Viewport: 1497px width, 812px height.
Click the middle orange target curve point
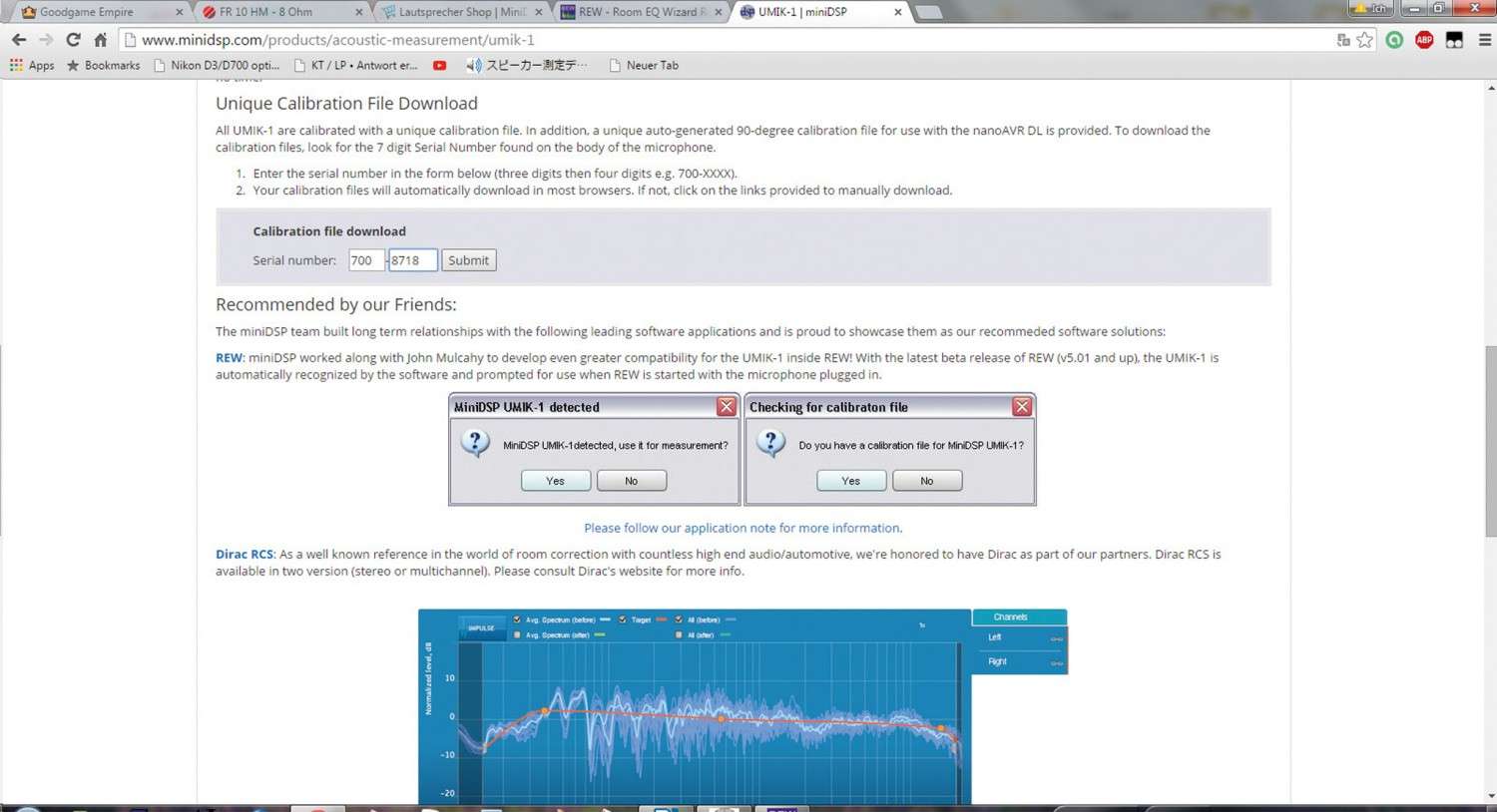721,718
